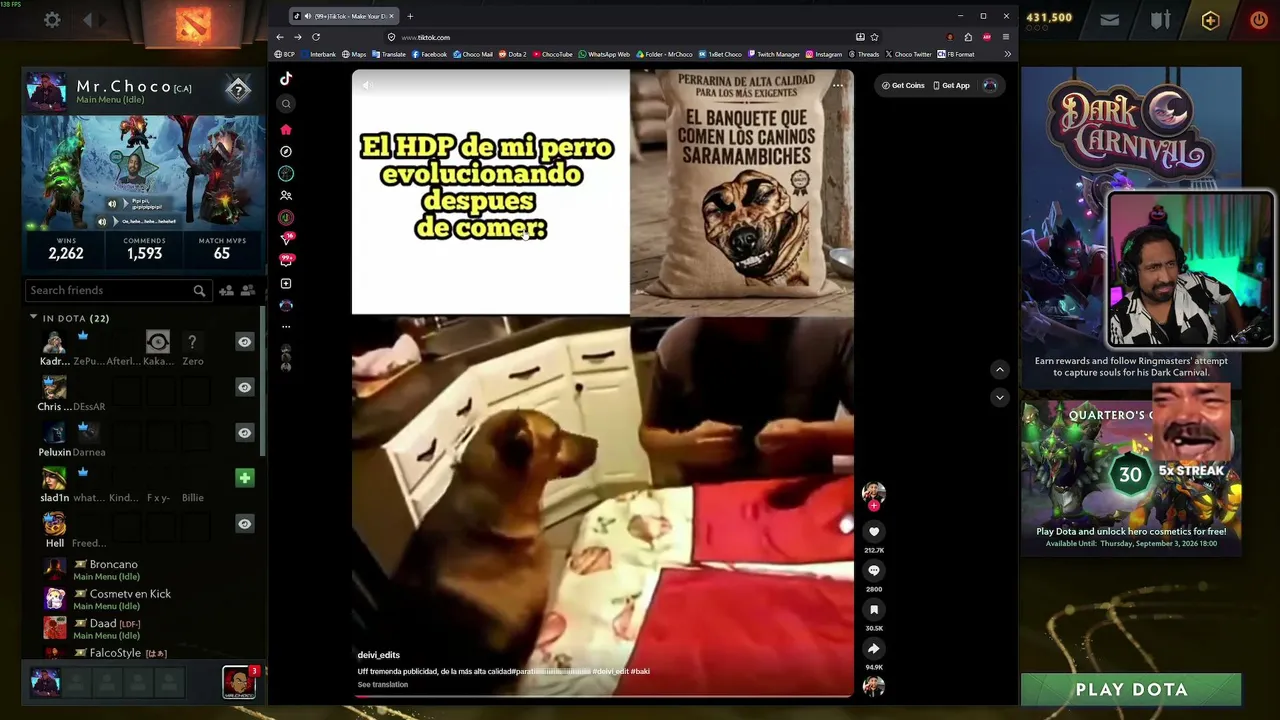1280x720 pixels.
Task: Mute the TikTok video speaker icon
Action: 367,85
